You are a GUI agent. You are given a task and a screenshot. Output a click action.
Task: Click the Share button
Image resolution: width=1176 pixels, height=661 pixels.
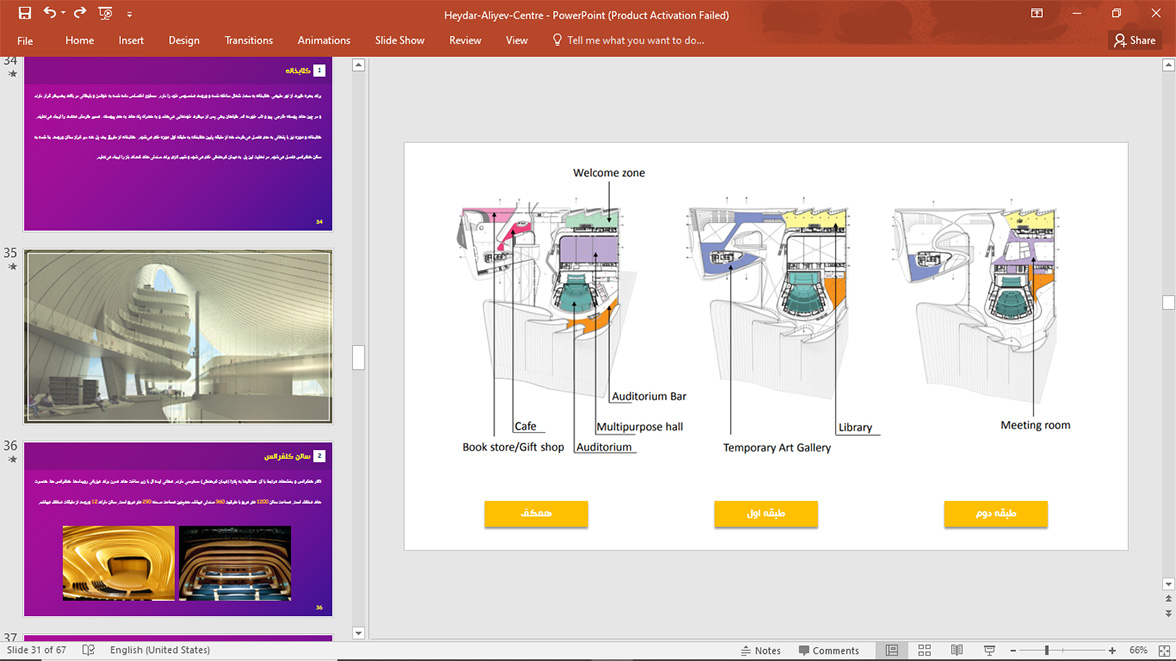point(1135,41)
